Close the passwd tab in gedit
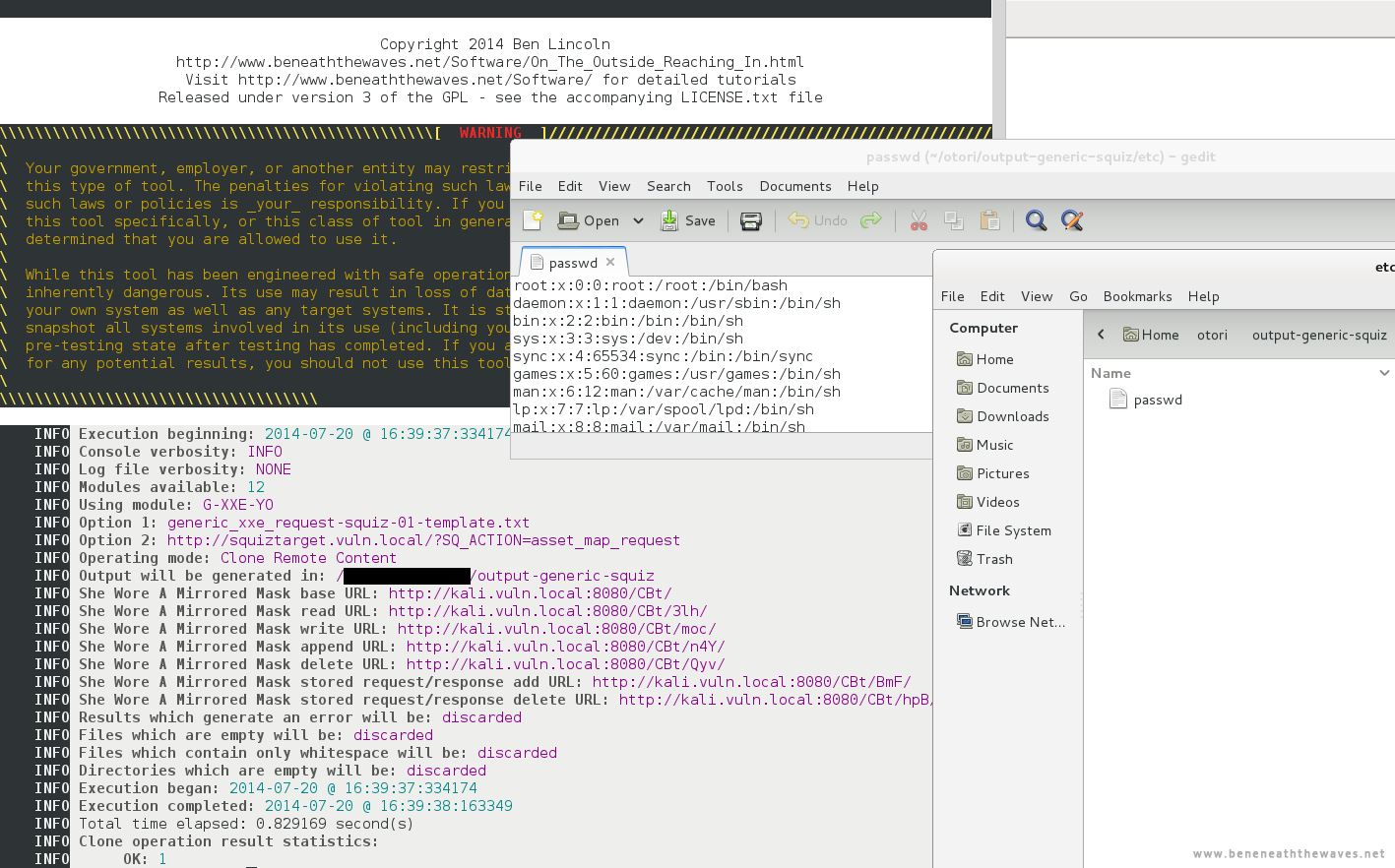The height and width of the screenshot is (868, 1395). 610,262
